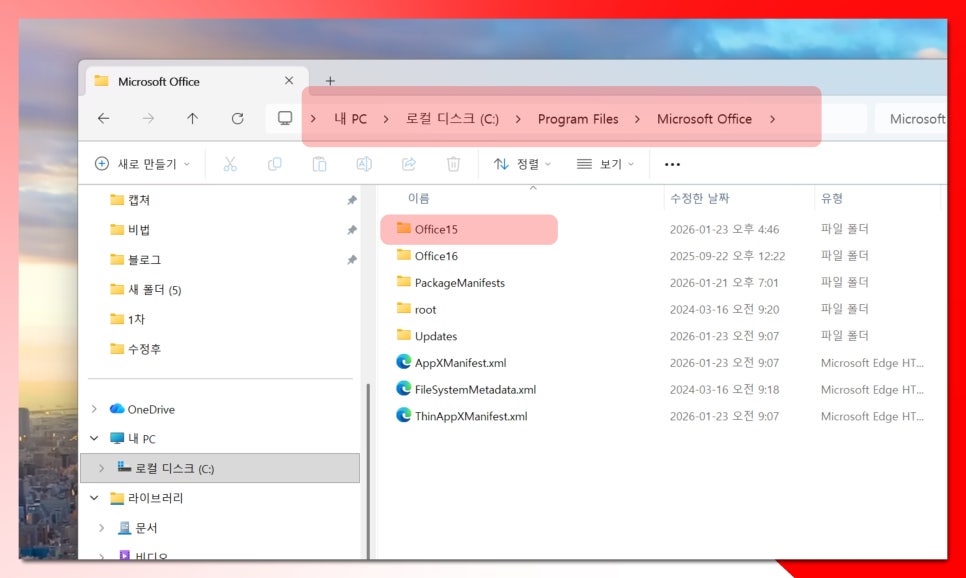
Task: Select AppXManifest.xml file
Action: tap(451, 363)
